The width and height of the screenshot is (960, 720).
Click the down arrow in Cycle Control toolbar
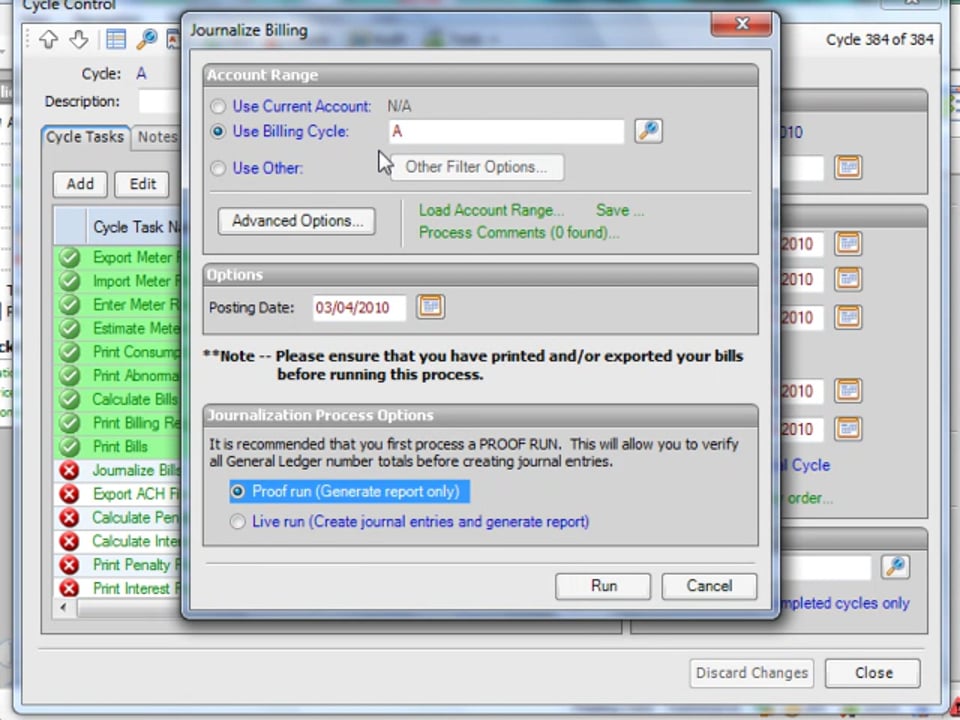79,39
